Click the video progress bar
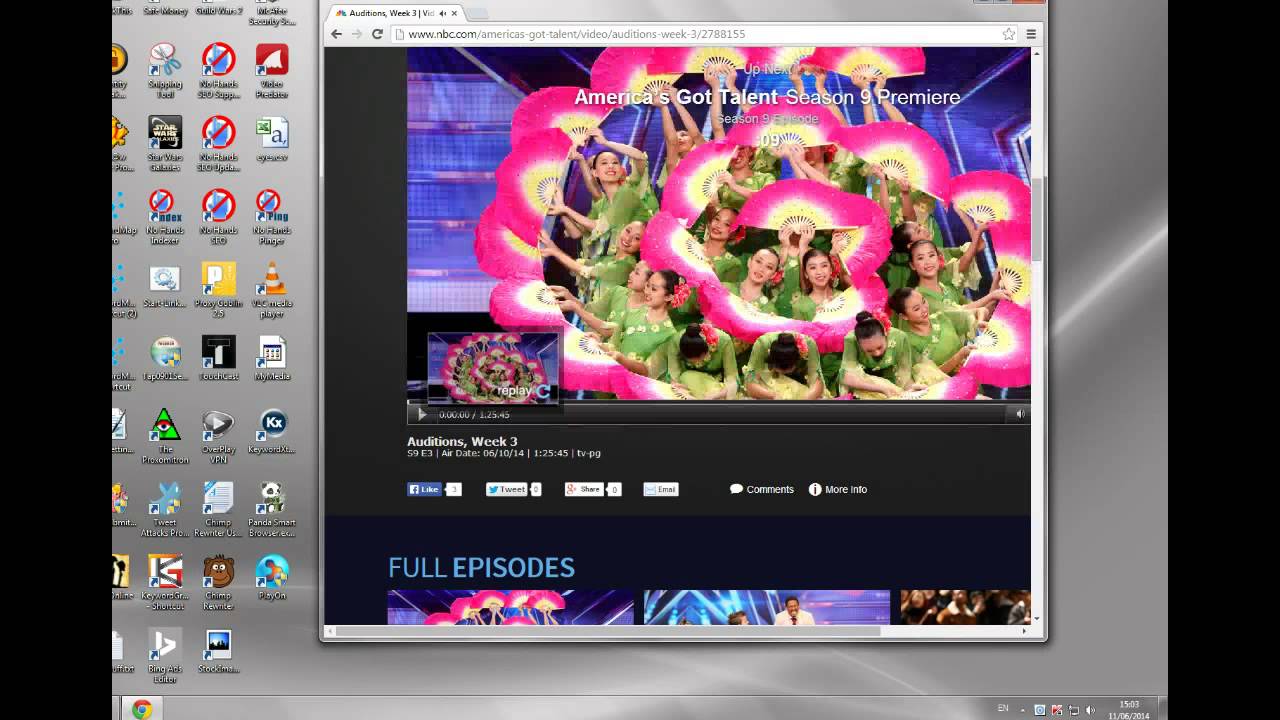This screenshot has width=1280, height=720. coord(718,404)
